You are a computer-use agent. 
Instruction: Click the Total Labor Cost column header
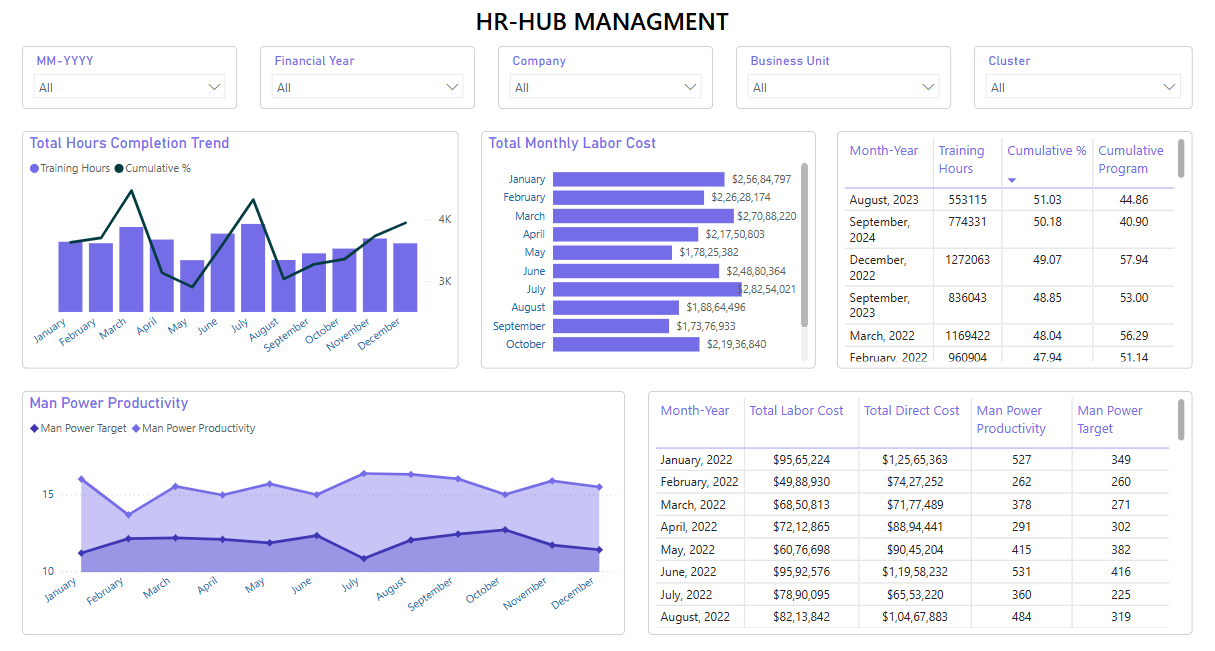[798, 410]
